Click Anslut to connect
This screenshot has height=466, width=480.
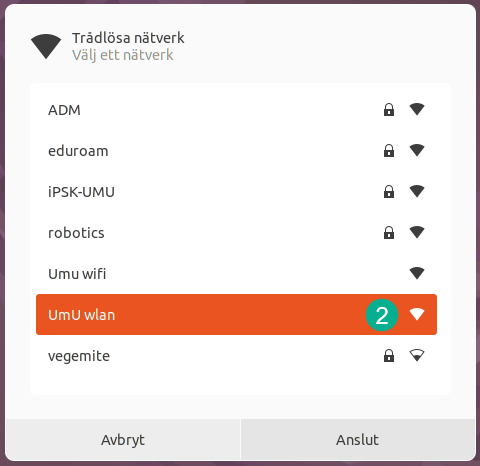tap(358, 440)
